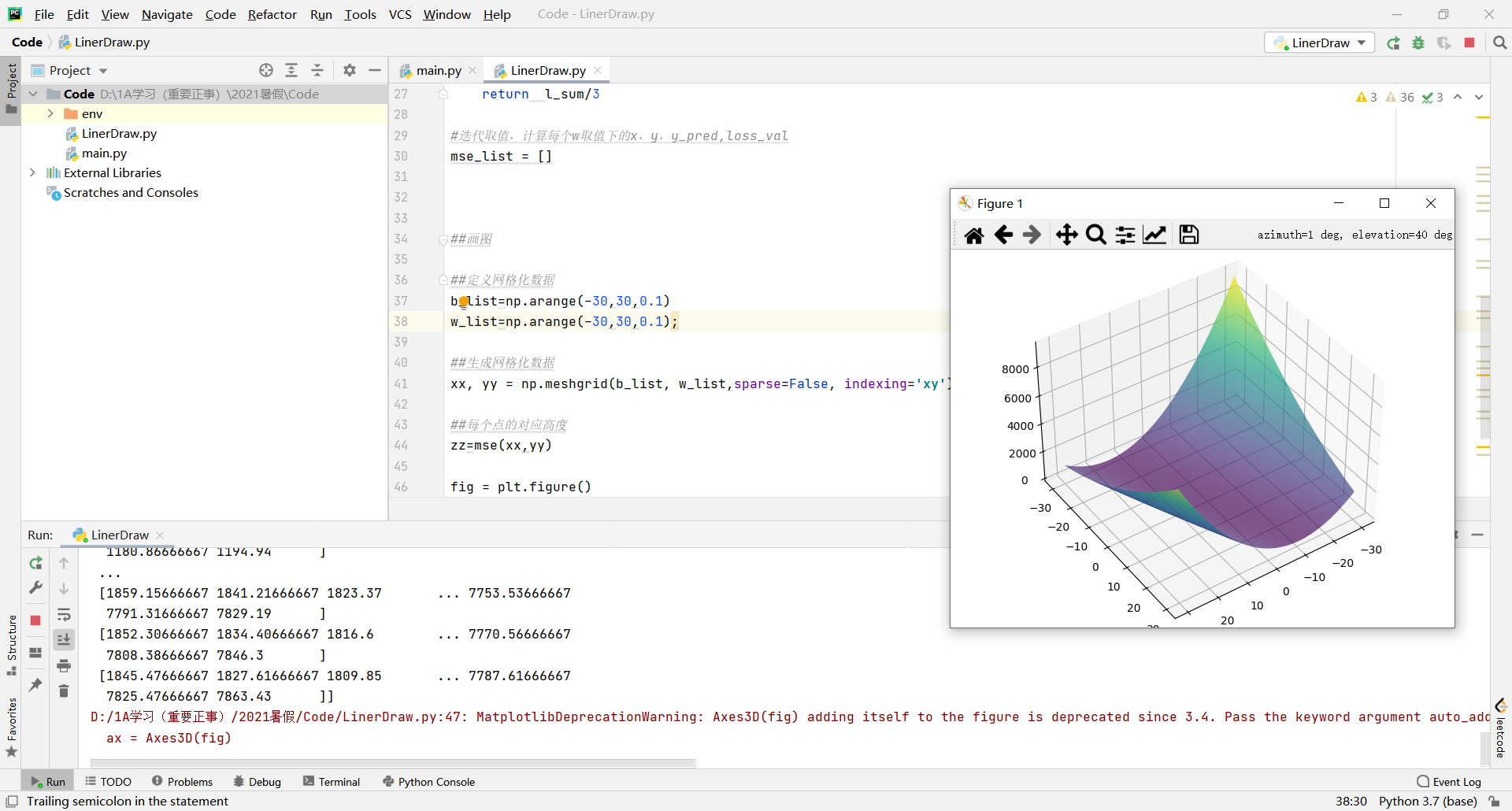Open Python Console tool window
Image resolution: width=1512 pixels, height=811 pixels.
pyautogui.click(x=428, y=781)
